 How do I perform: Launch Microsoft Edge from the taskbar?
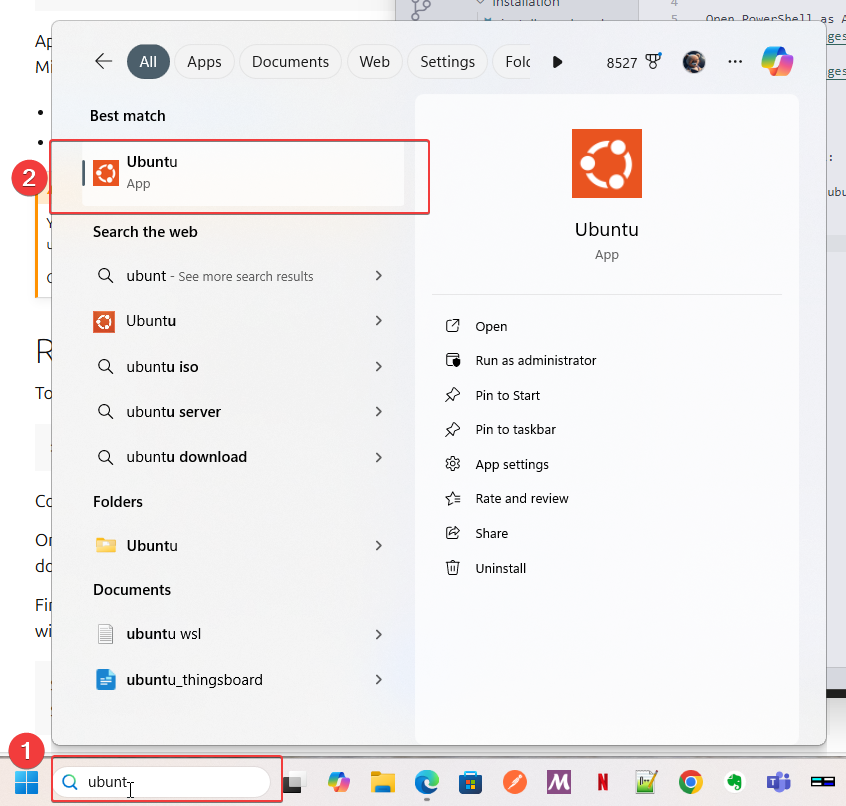point(427,782)
